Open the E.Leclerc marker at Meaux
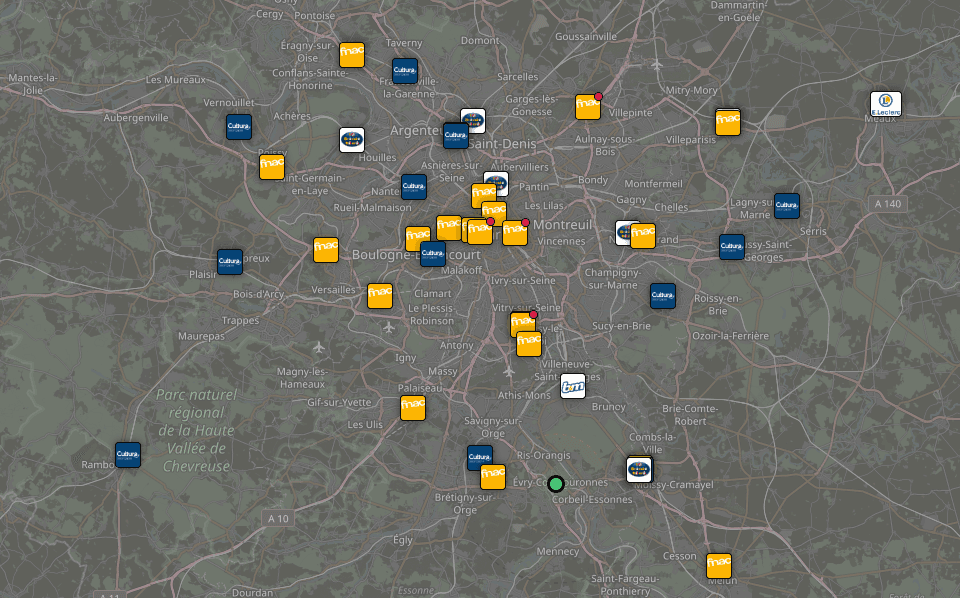The width and height of the screenshot is (960, 598). 886,104
